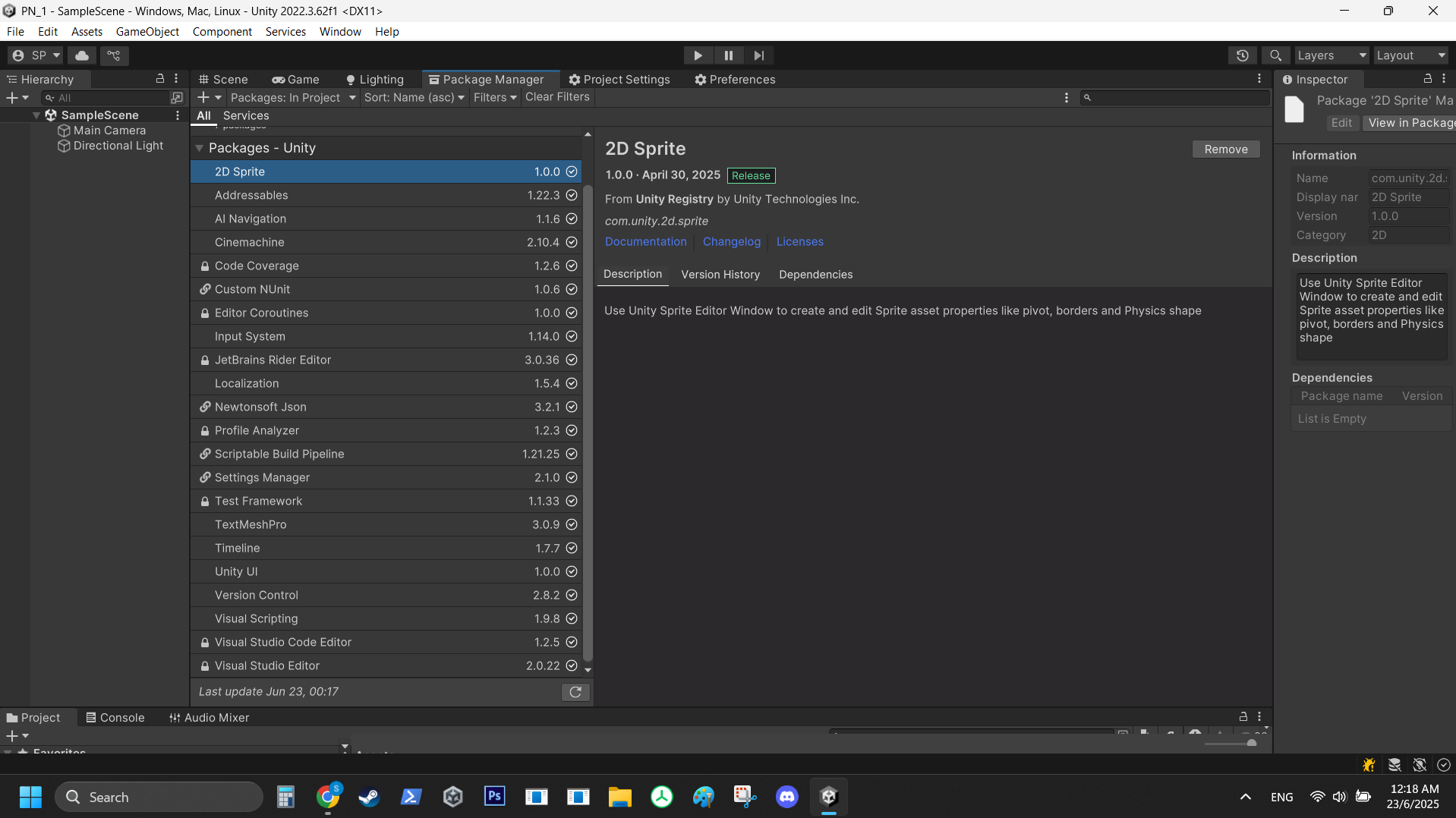Open the Layout dropdown
1456x818 pixels.
click(x=1411, y=55)
